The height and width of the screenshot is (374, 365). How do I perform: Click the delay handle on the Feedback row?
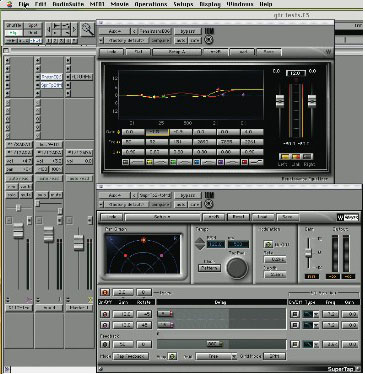pos(214,344)
